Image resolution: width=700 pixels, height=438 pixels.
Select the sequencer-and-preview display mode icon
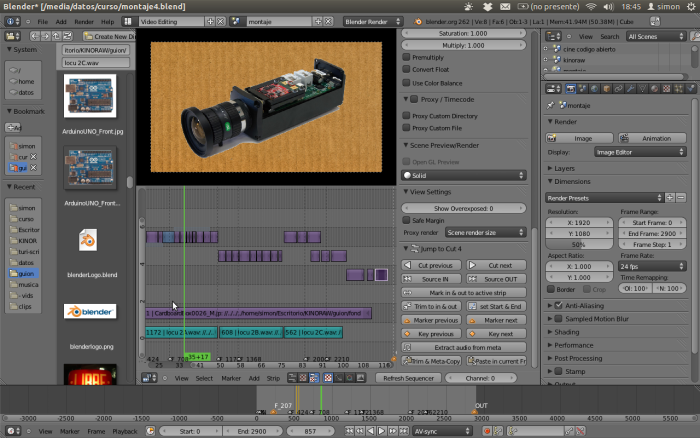(315, 378)
